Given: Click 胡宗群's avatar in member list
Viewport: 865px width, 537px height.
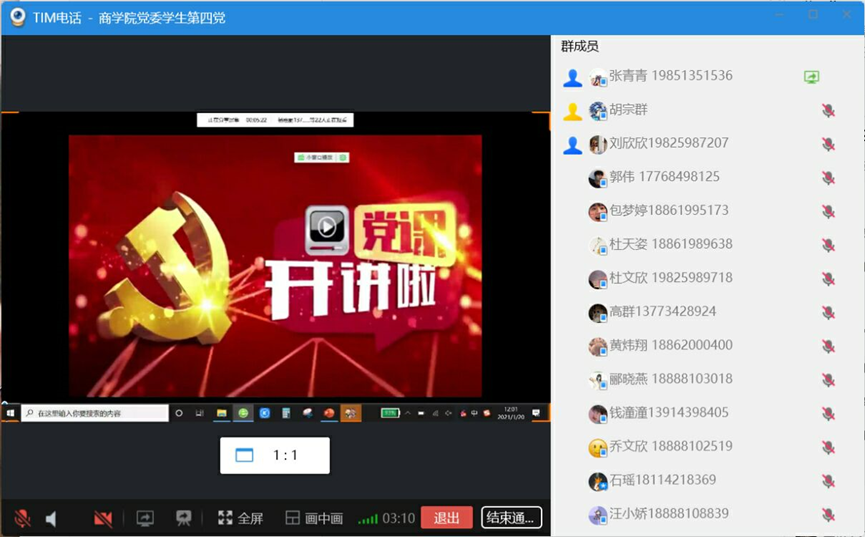Looking at the screenshot, I should point(598,111).
